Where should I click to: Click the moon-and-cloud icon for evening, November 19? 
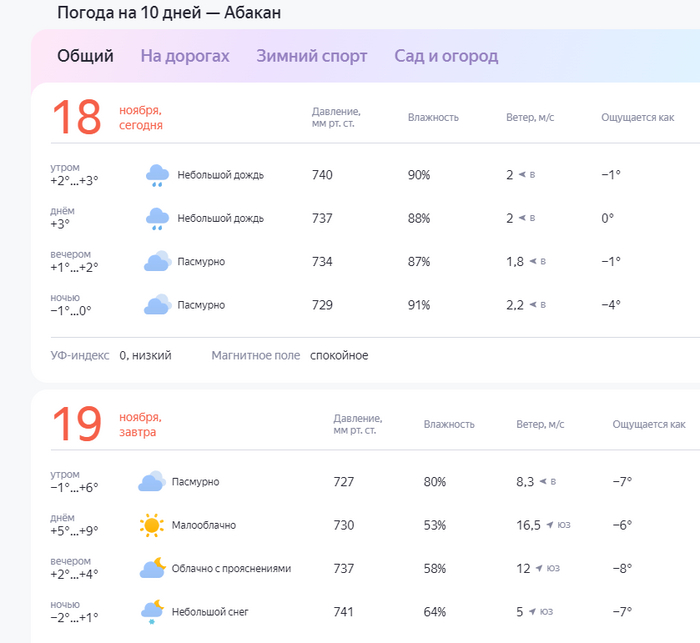(x=151, y=568)
